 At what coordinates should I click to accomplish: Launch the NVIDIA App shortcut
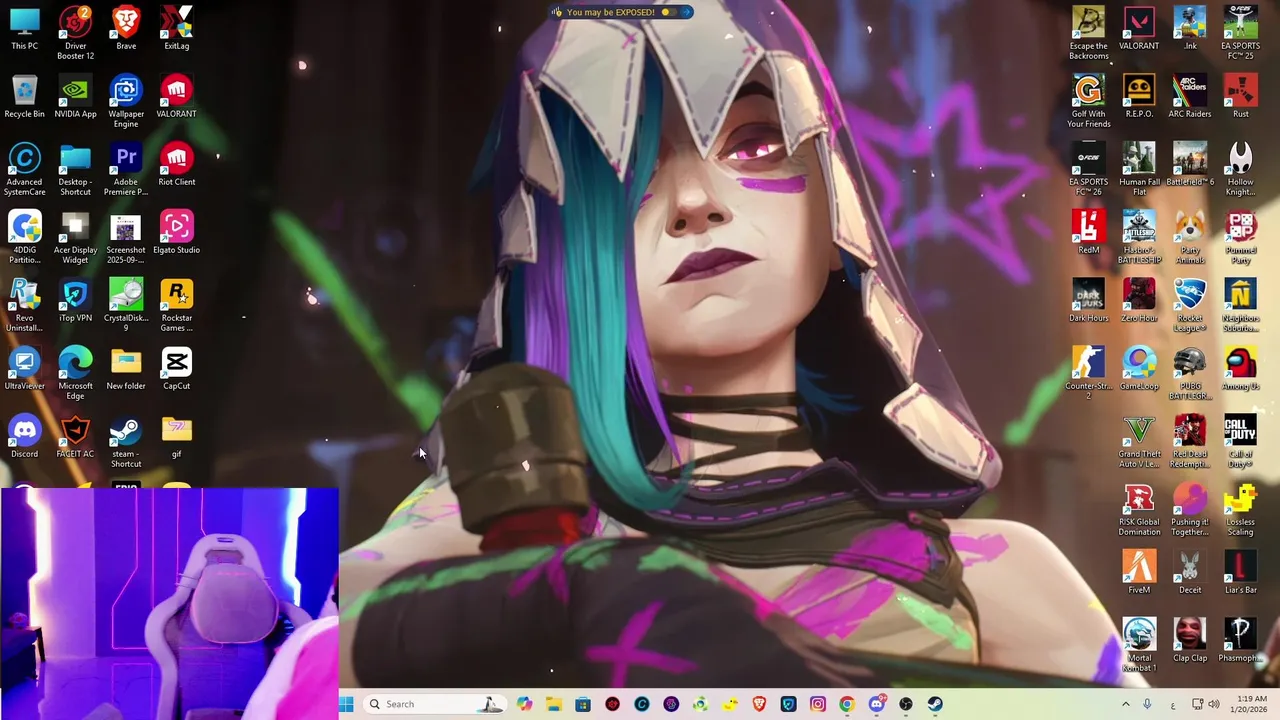coord(75,96)
